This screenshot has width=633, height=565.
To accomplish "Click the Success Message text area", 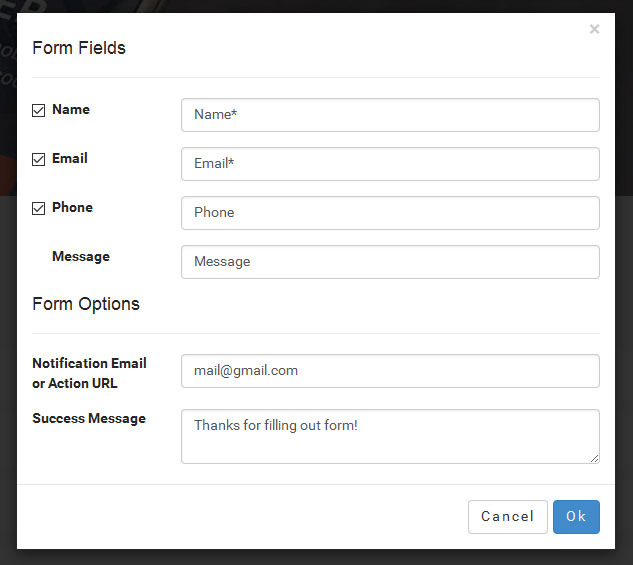I will [390, 436].
